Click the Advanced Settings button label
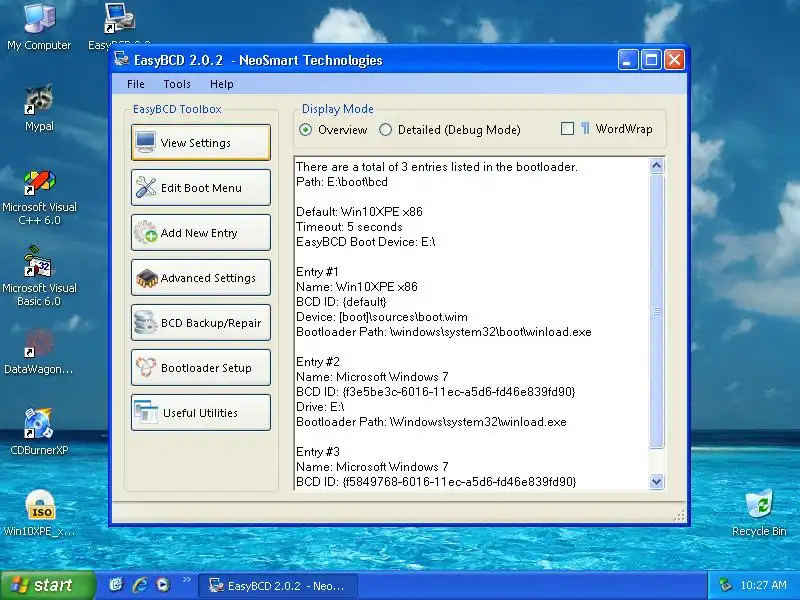The height and width of the screenshot is (600, 800). tap(208, 278)
